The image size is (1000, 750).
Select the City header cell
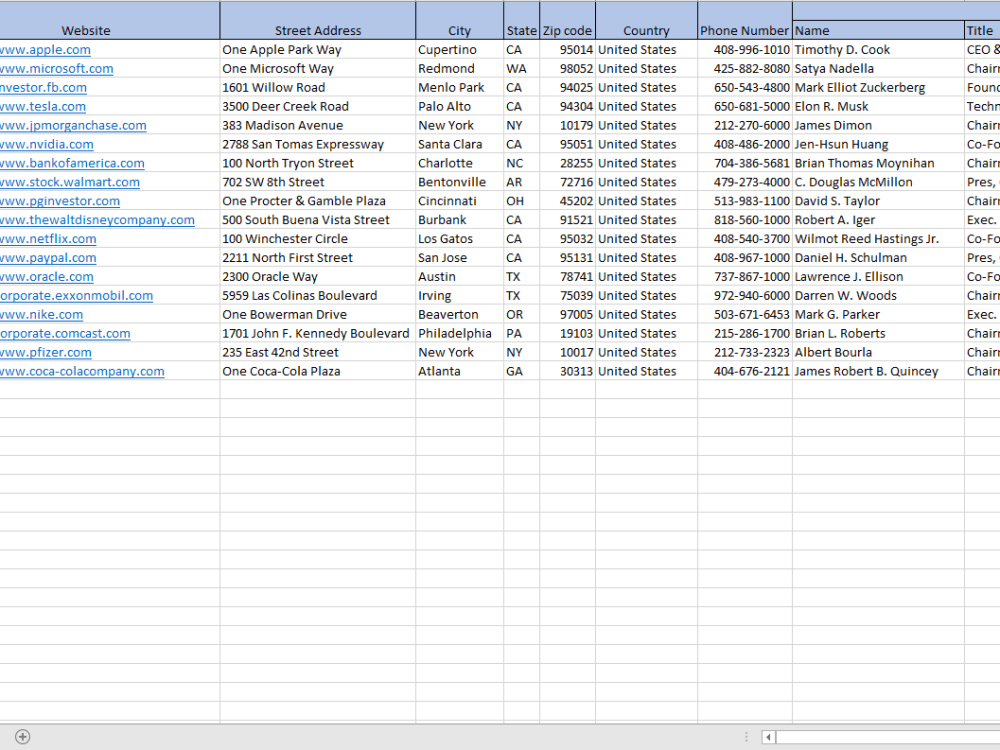point(459,21)
